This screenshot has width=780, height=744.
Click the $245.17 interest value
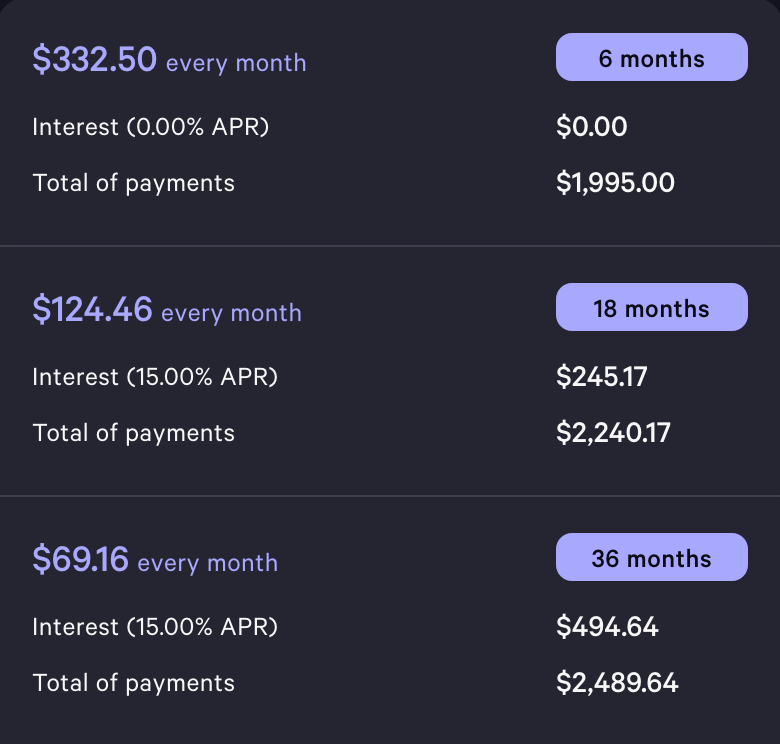tap(602, 377)
